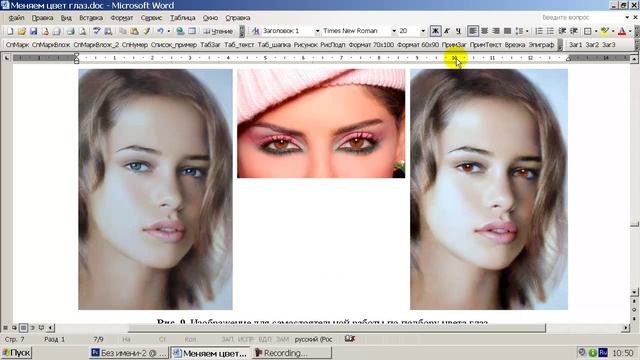Switch to the Без имени-2 Photoshop taskbar window
Viewport: 640px width, 360px height.
click(x=129, y=353)
